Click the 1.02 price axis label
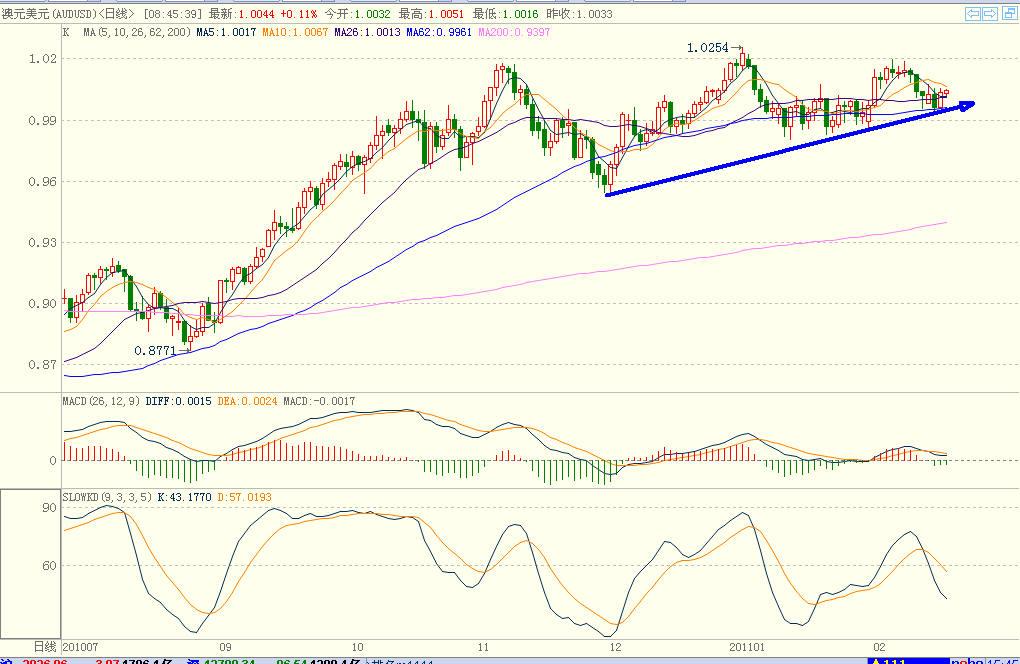This screenshot has height=664, width=1020. click(x=43, y=59)
